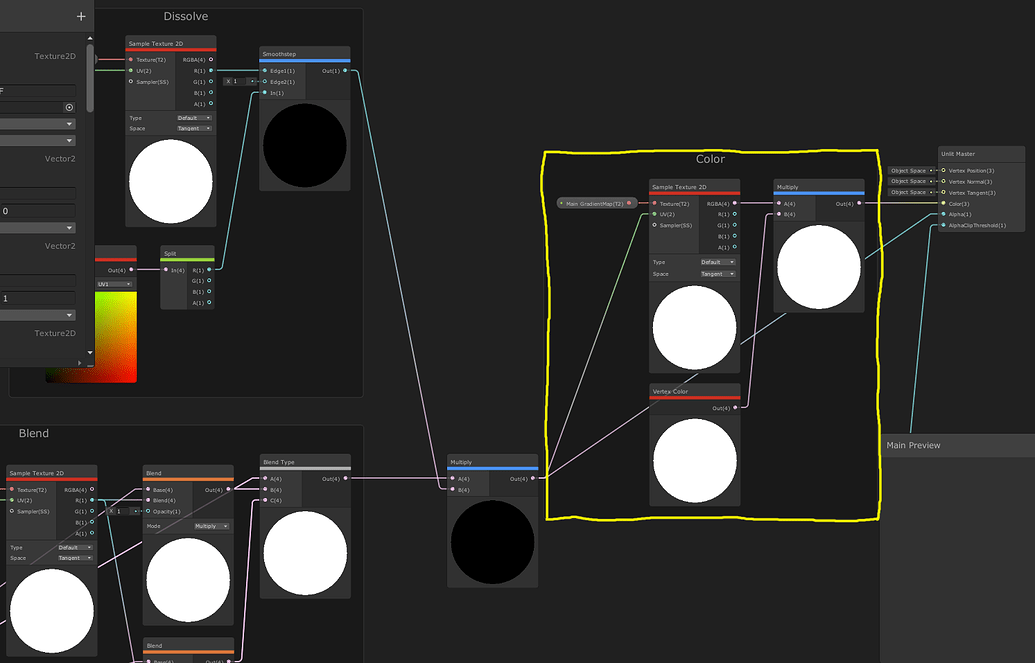Open Type Default dropdown in Color group Sample Texture
The height and width of the screenshot is (663, 1035).
coord(718,262)
